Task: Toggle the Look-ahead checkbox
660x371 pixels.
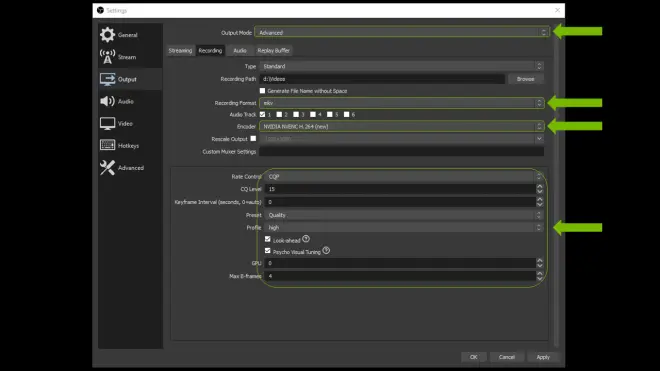Action: (x=267, y=239)
